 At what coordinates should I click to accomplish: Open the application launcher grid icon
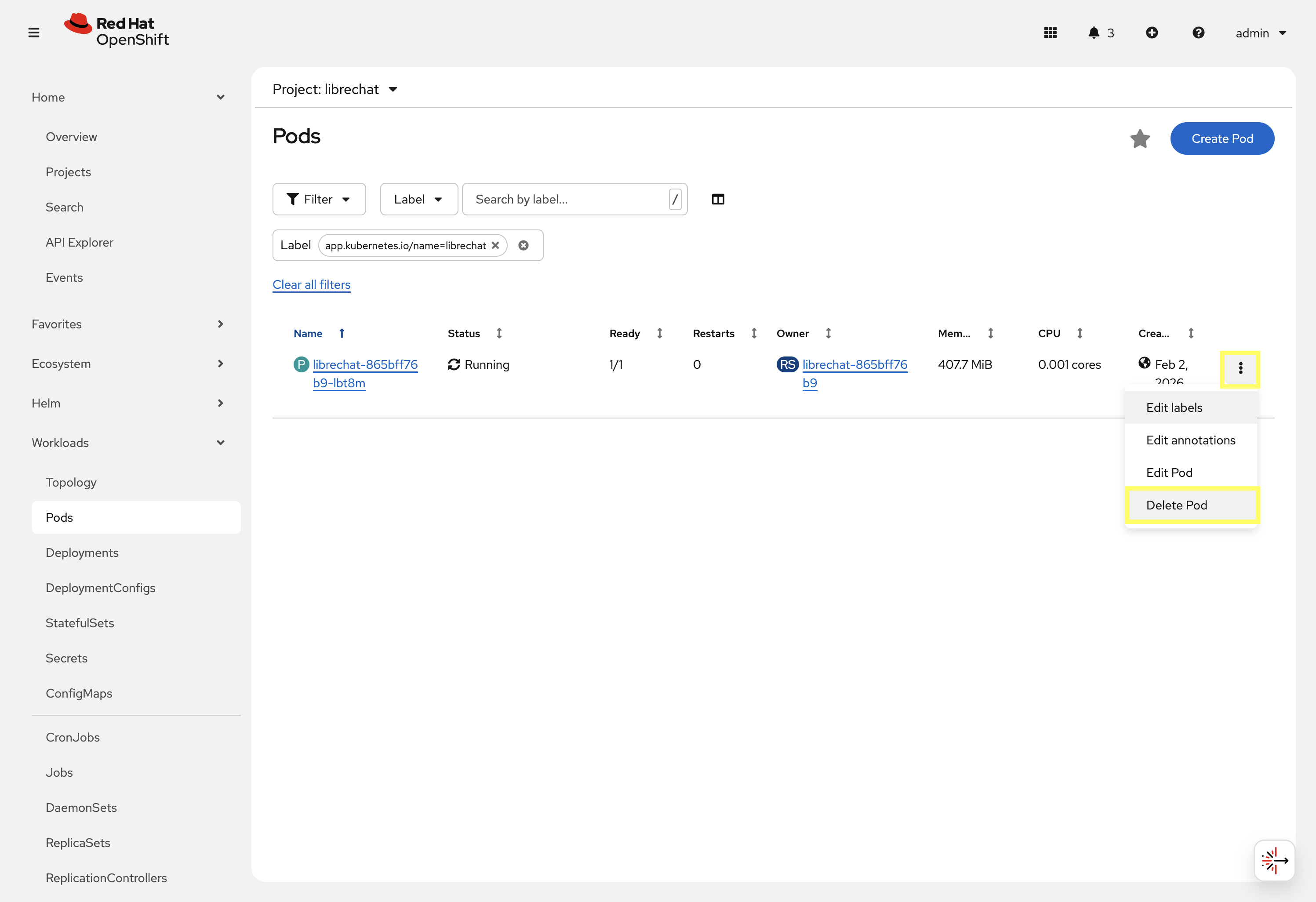tap(1050, 33)
